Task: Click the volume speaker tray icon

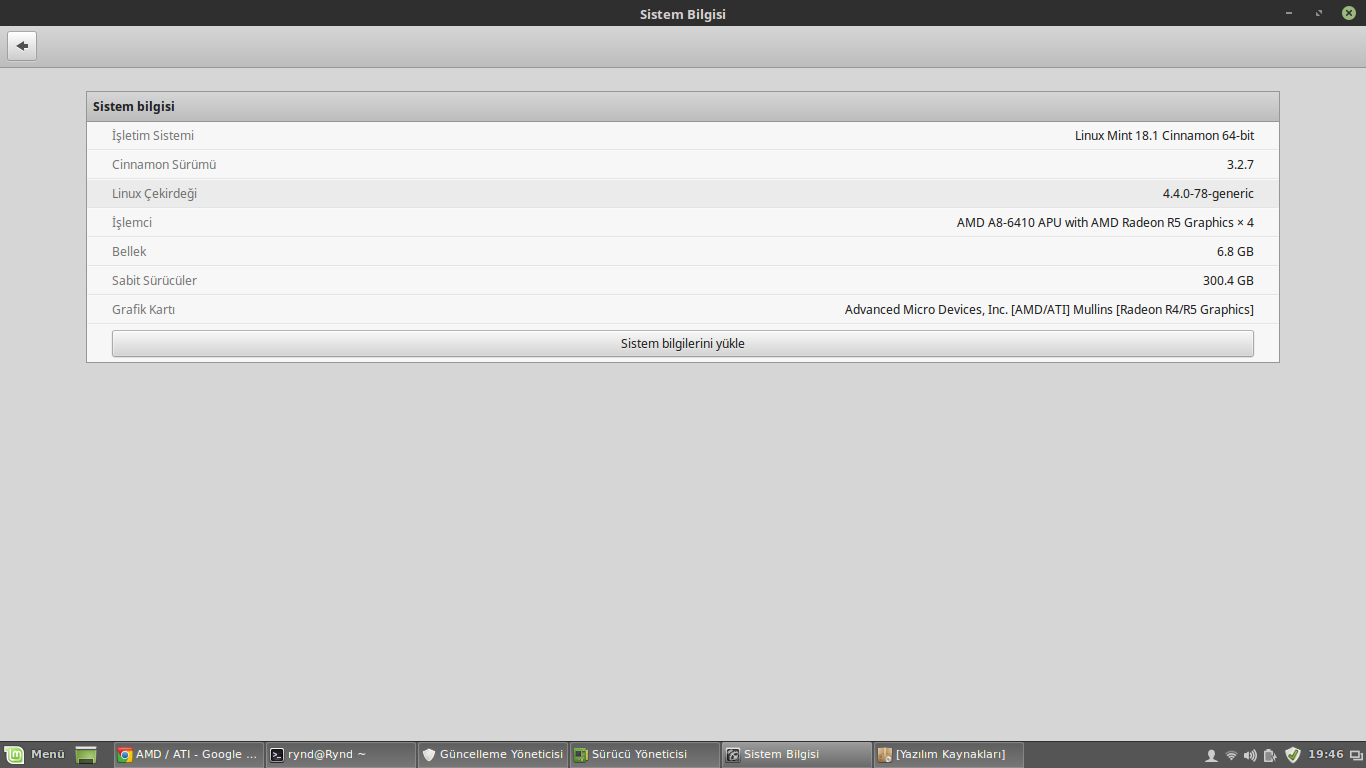Action: coord(1250,755)
